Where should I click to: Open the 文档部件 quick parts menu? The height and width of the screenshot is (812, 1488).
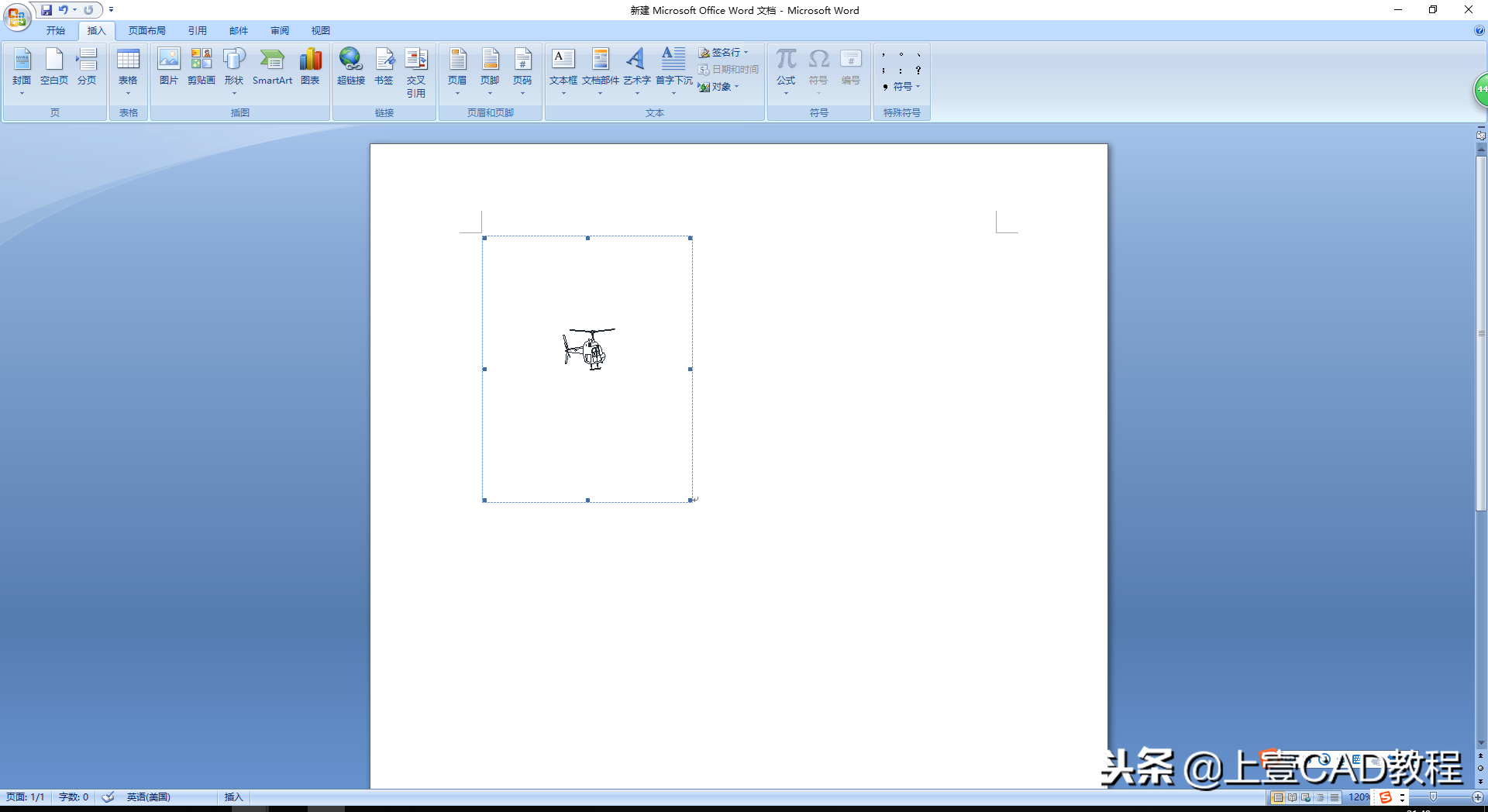coord(601,71)
